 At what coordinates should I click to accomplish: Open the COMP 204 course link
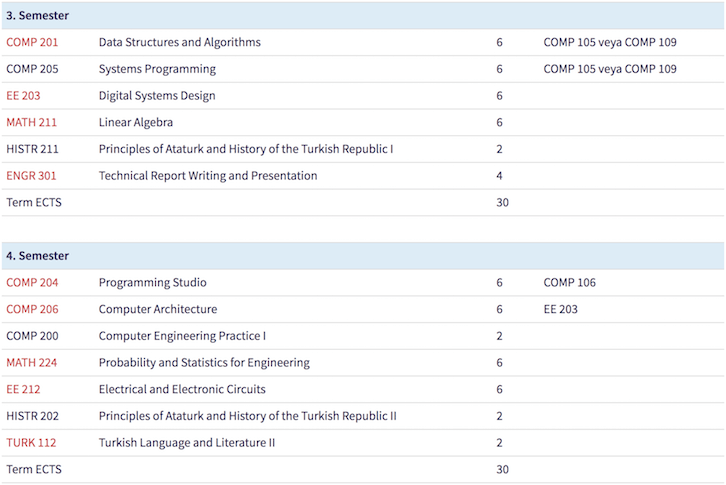pyautogui.click(x=32, y=283)
